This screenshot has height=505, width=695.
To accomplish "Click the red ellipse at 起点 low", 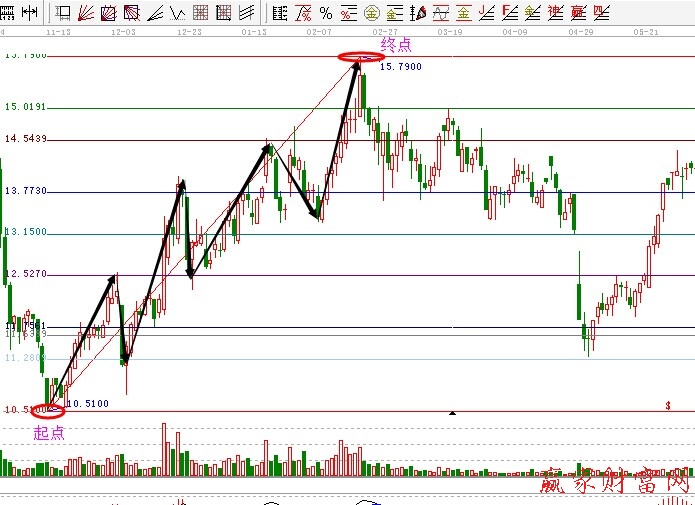I will click(47, 410).
